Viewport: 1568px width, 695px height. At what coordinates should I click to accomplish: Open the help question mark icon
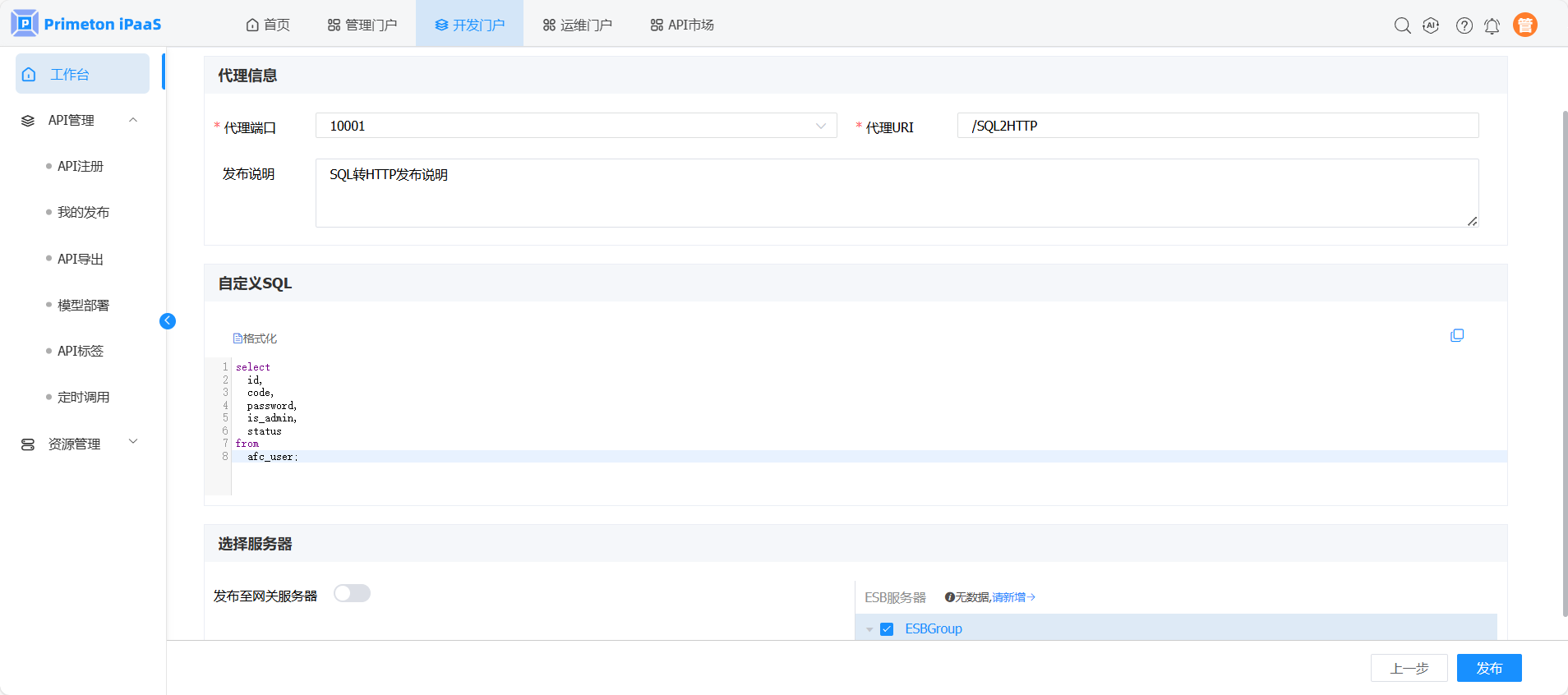[x=1464, y=25]
